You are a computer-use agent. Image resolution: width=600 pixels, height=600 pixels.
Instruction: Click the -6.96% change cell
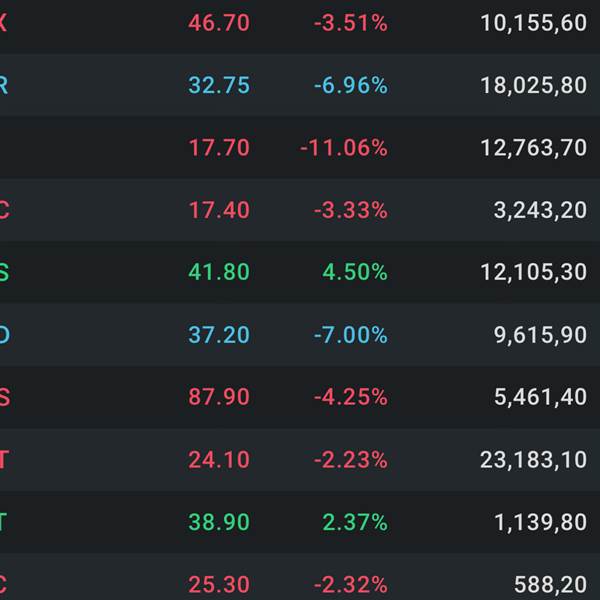pos(350,85)
